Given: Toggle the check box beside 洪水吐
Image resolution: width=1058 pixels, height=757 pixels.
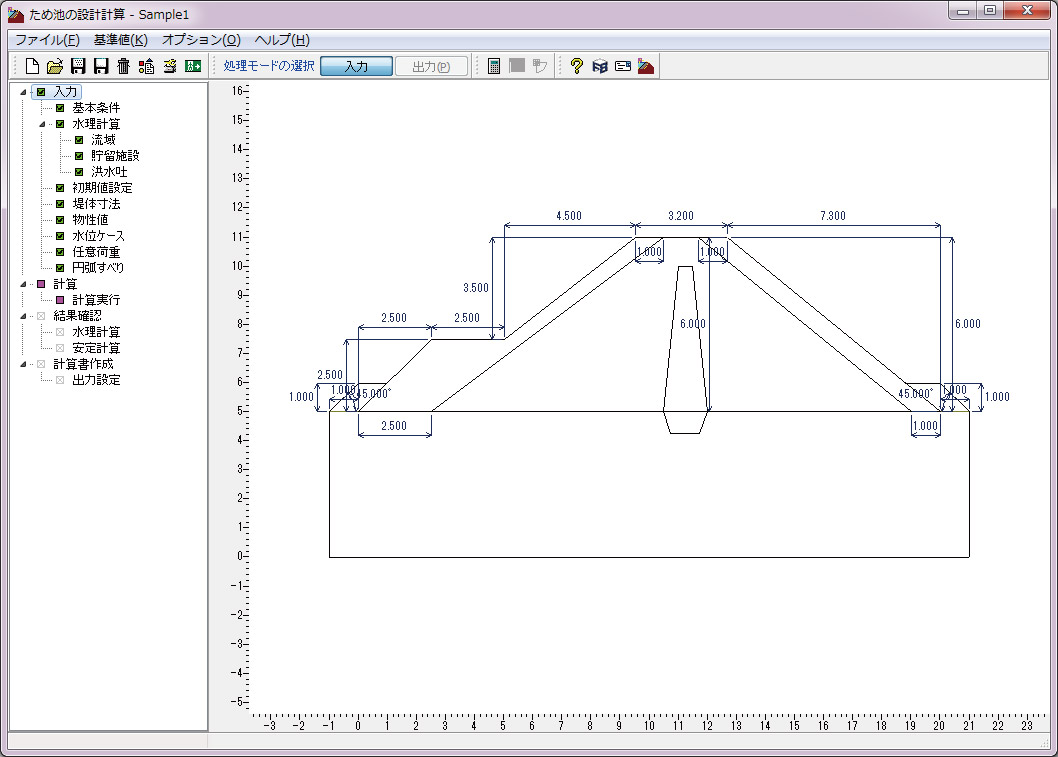Looking at the screenshot, I should [x=79, y=172].
